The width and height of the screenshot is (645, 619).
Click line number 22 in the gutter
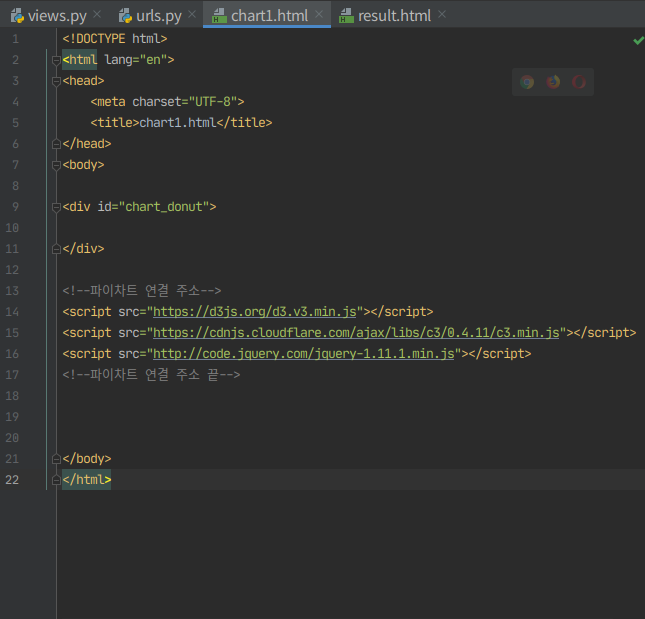tap(12, 480)
